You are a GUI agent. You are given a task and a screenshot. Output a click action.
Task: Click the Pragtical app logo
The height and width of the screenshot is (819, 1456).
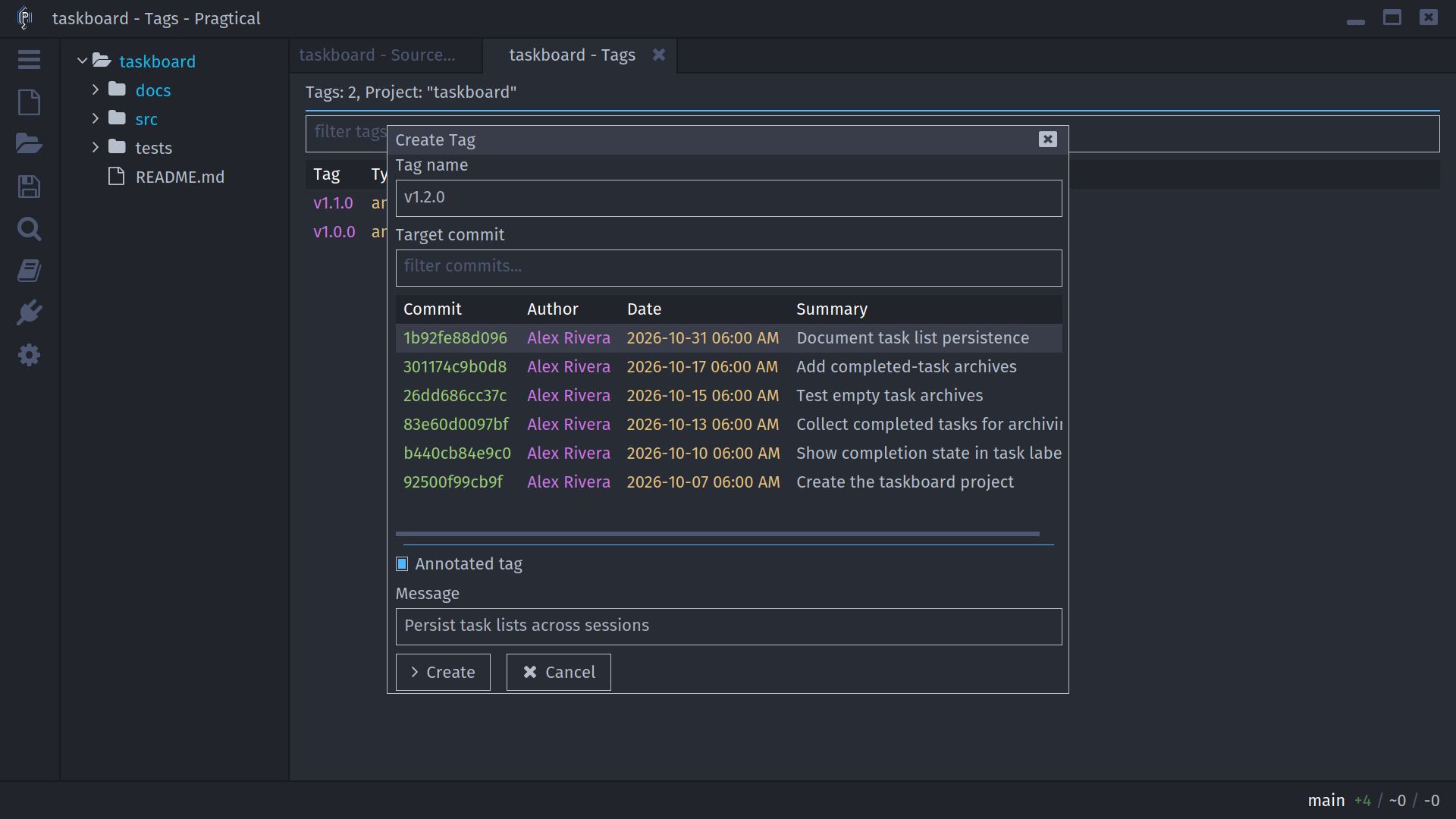24,18
